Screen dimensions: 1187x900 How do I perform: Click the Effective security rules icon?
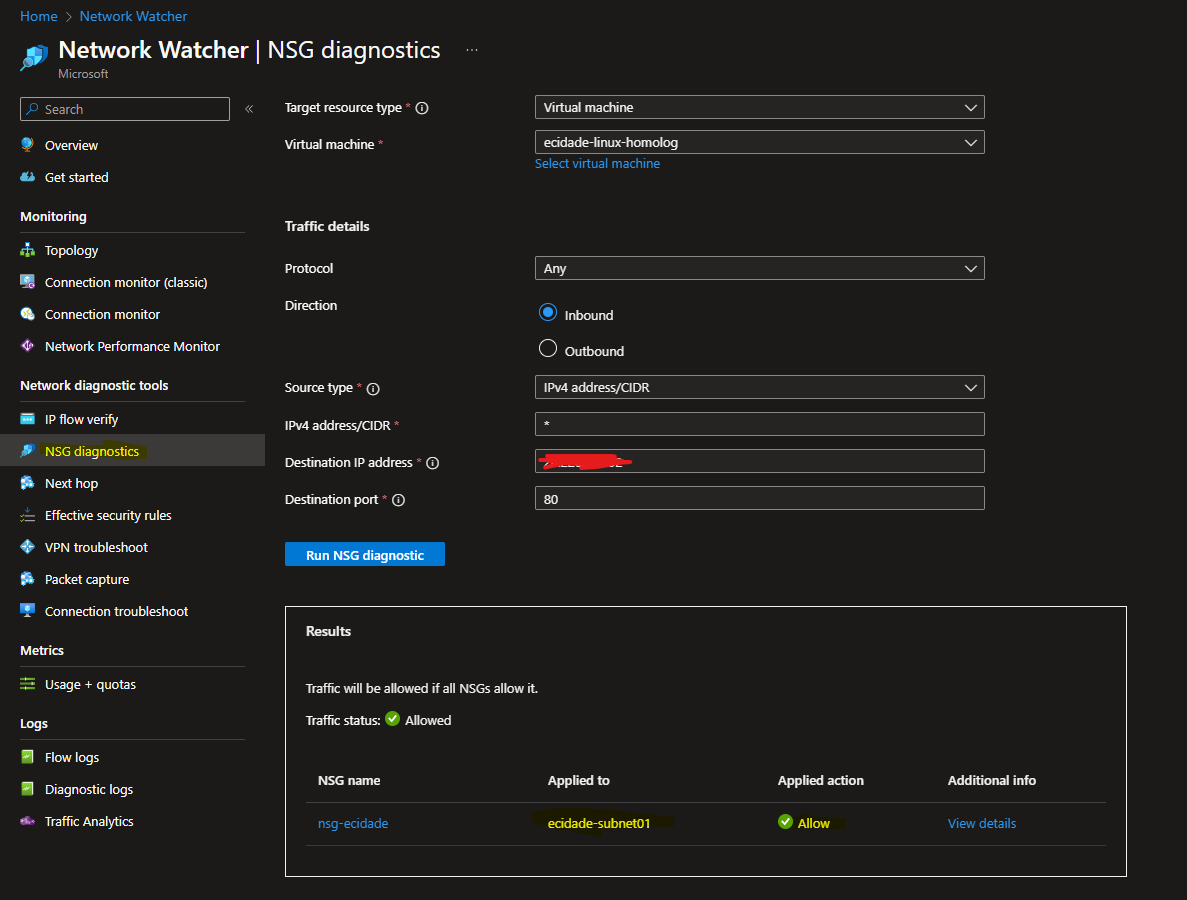pos(27,515)
